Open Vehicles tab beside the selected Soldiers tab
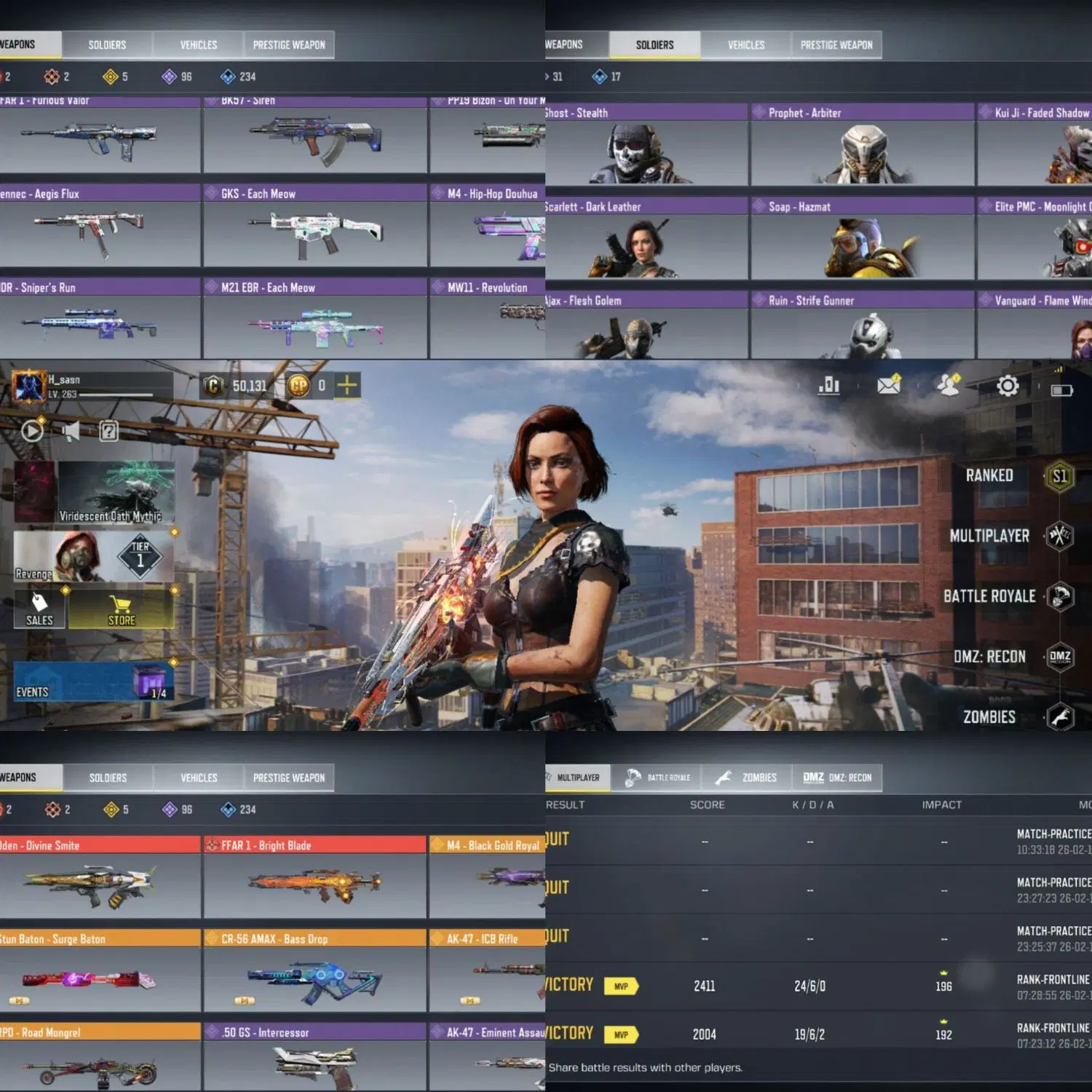 [x=746, y=45]
